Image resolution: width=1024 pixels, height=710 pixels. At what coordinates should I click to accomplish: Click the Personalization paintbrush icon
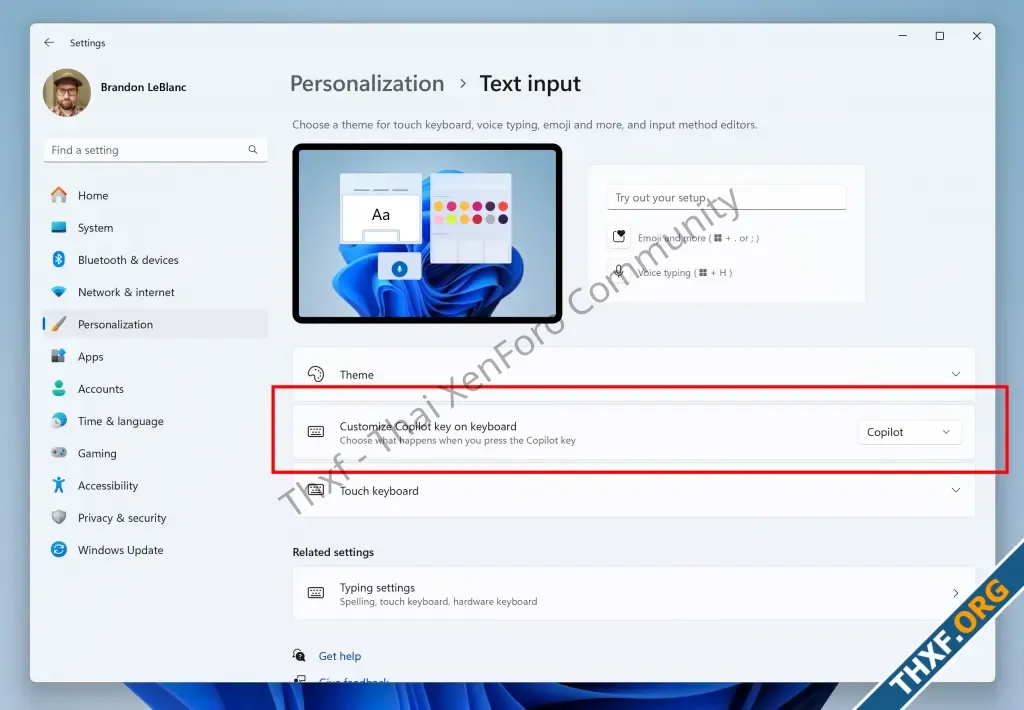pos(59,324)
